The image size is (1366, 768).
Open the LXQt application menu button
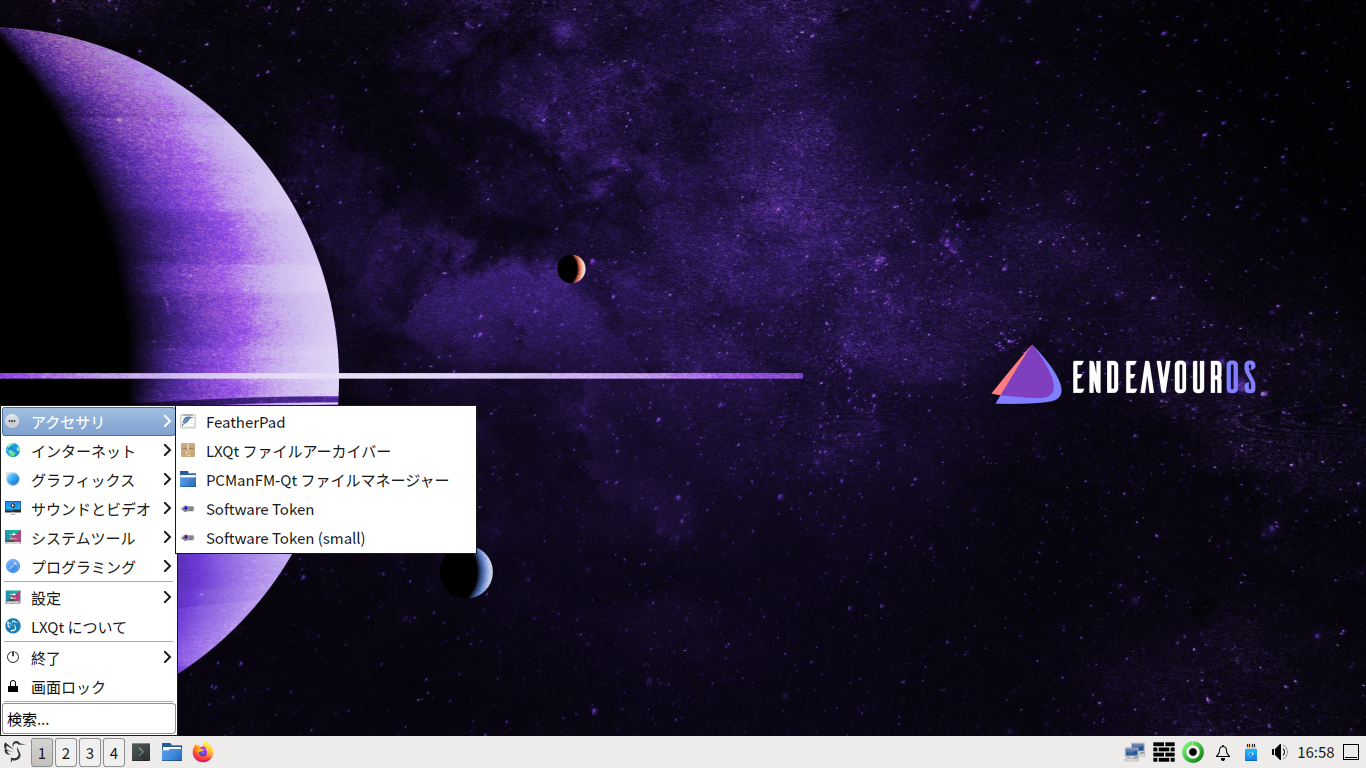click(x=14, y=752)
